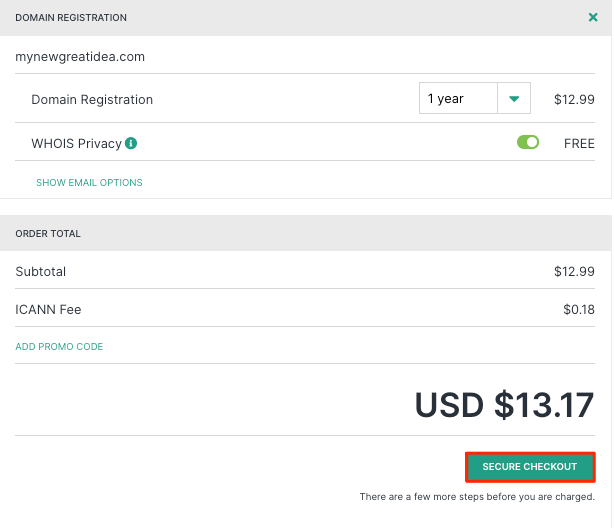Screen dimensions: 614x528
Task: Open the registration term dropdown arrow
Action: pos(514,98)
